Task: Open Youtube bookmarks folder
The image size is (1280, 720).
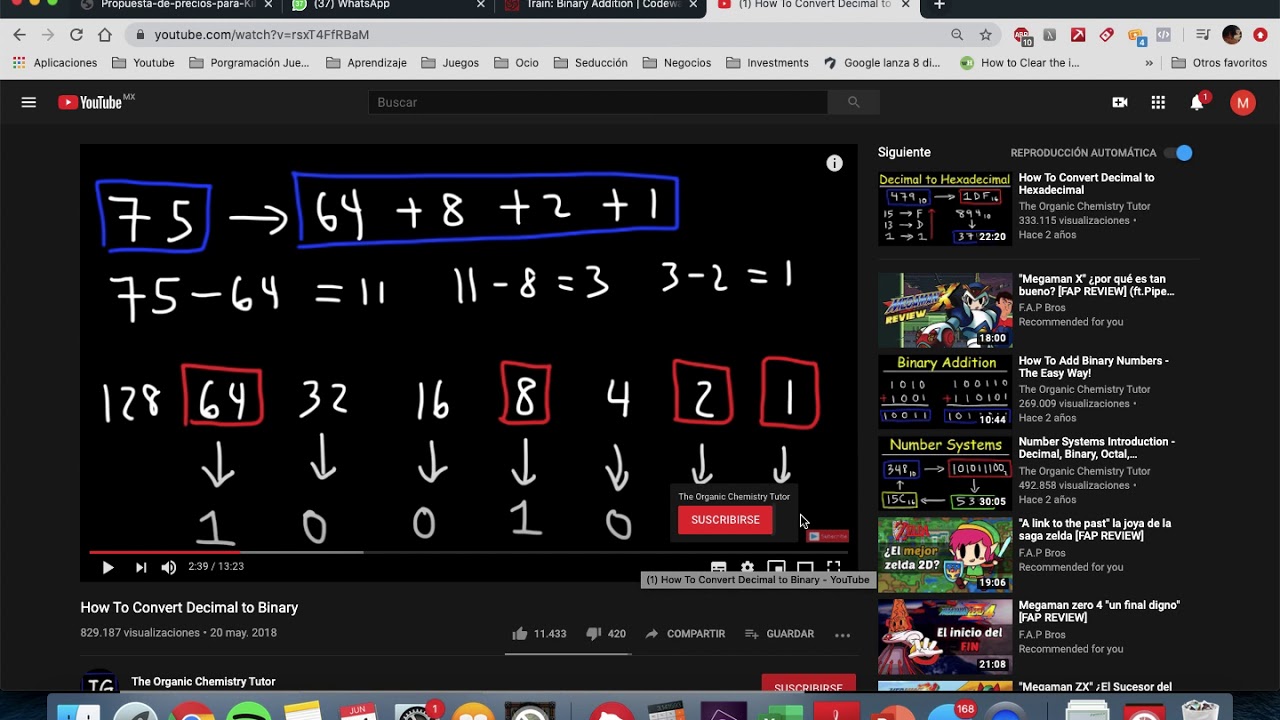Action: coord(143,62)
